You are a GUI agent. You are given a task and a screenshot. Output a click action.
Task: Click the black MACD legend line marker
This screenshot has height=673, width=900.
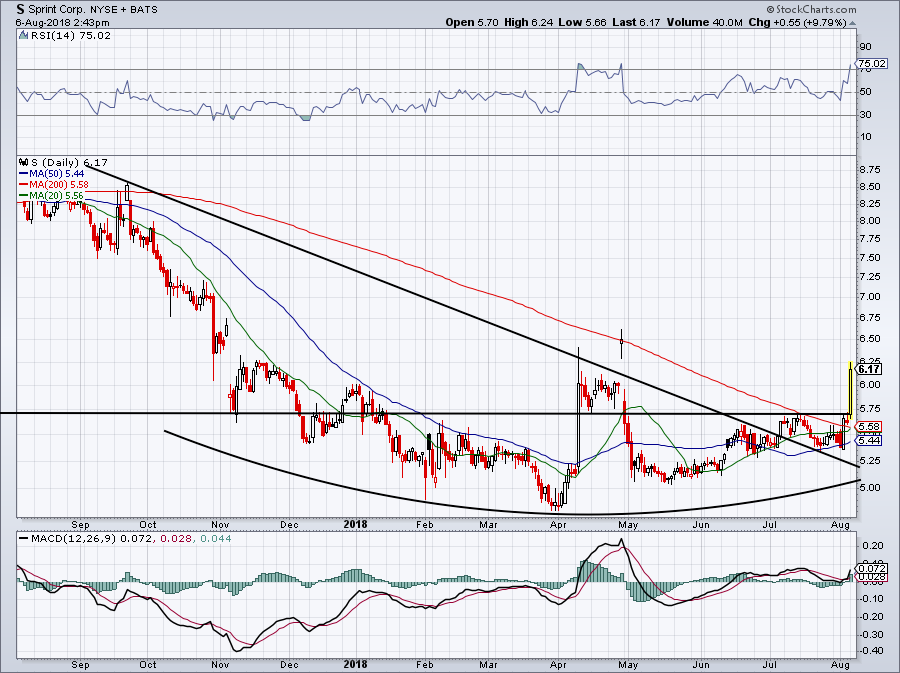(23, 539)
